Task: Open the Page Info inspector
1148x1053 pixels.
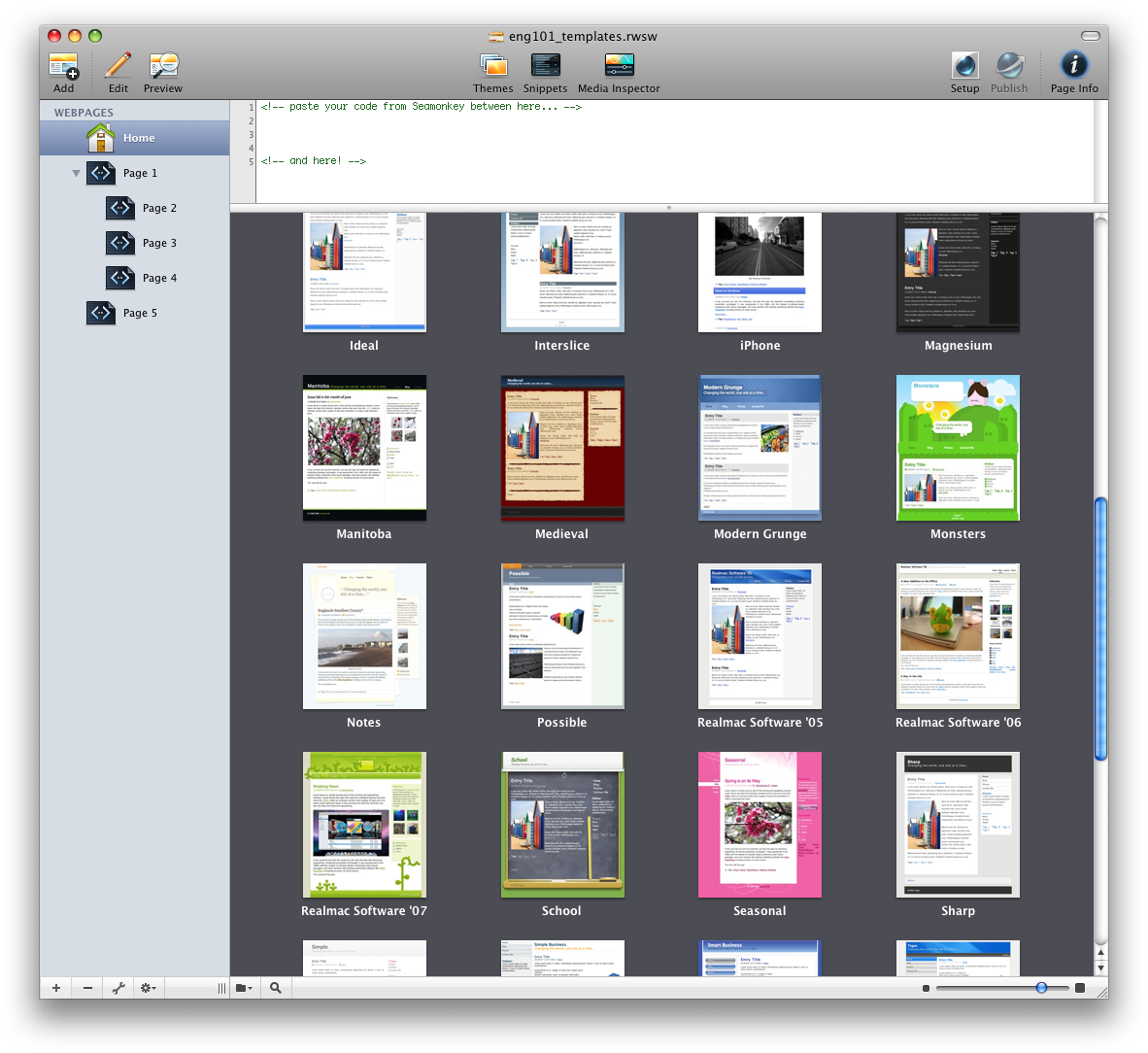Action: tap(1074, 66)
